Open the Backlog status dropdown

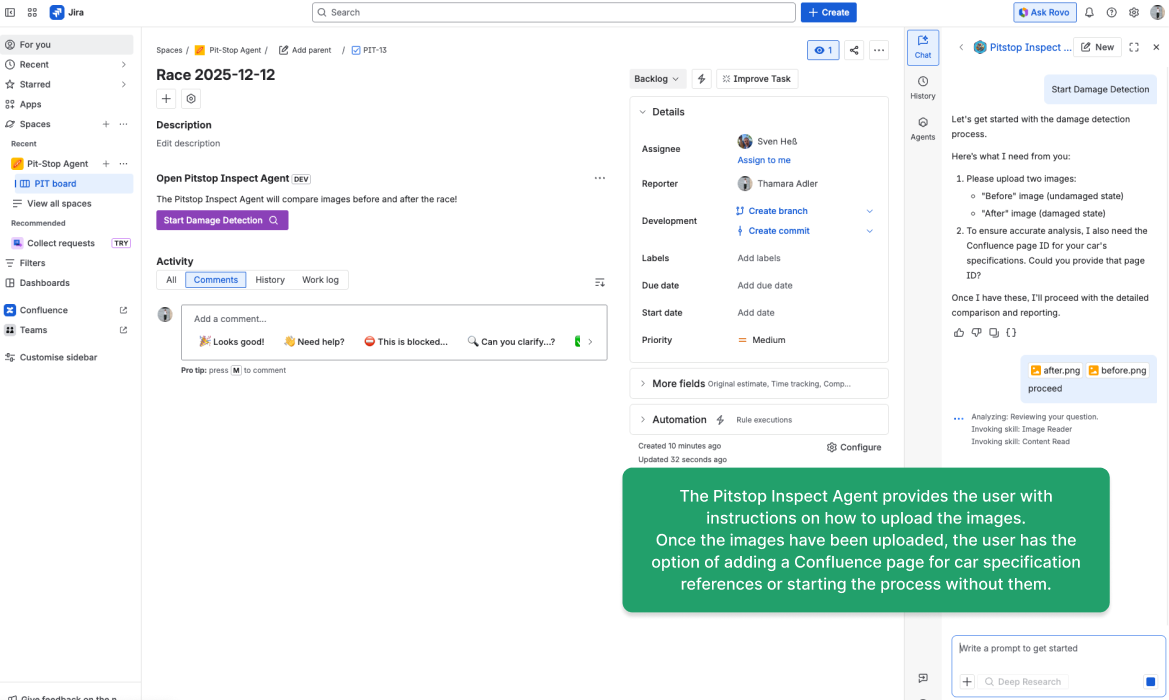(x=657, y=79)
